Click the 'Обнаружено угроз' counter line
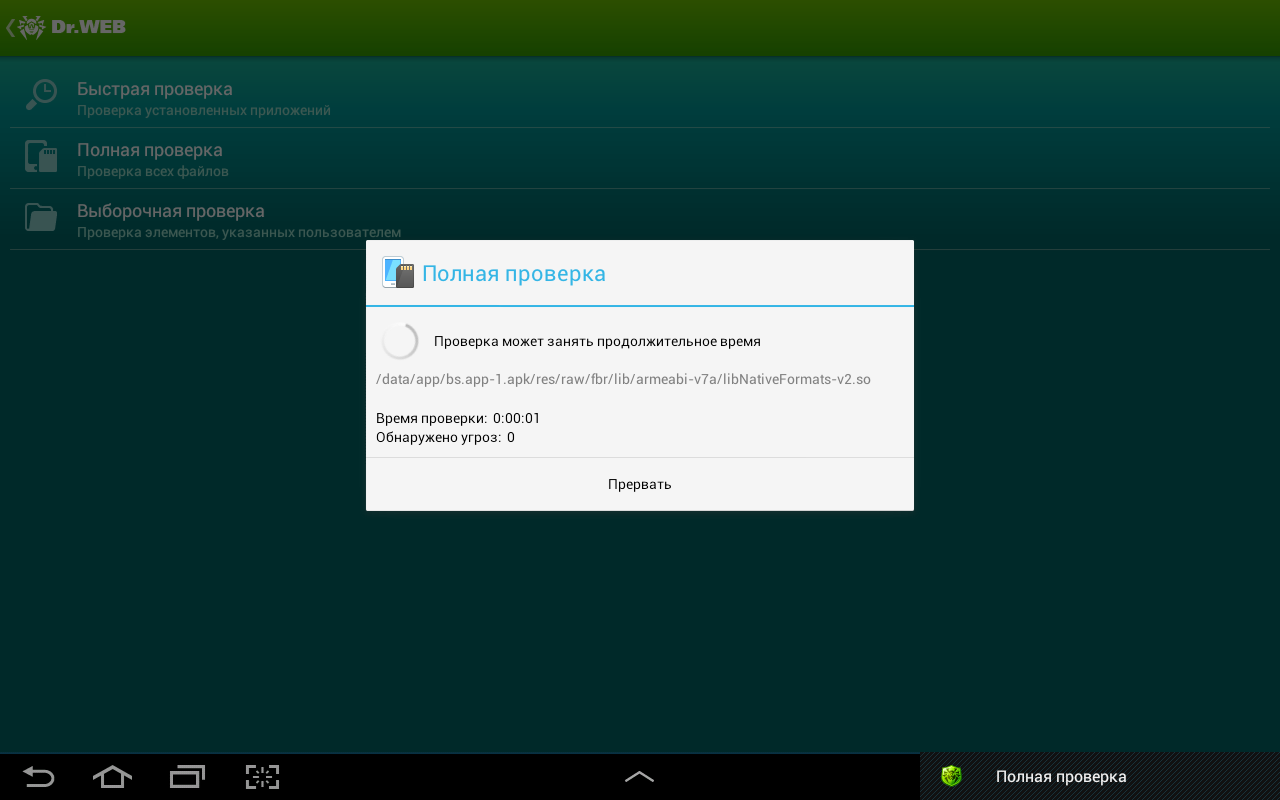The height and width of the screenshot is (800, 1280). (445, 437)
